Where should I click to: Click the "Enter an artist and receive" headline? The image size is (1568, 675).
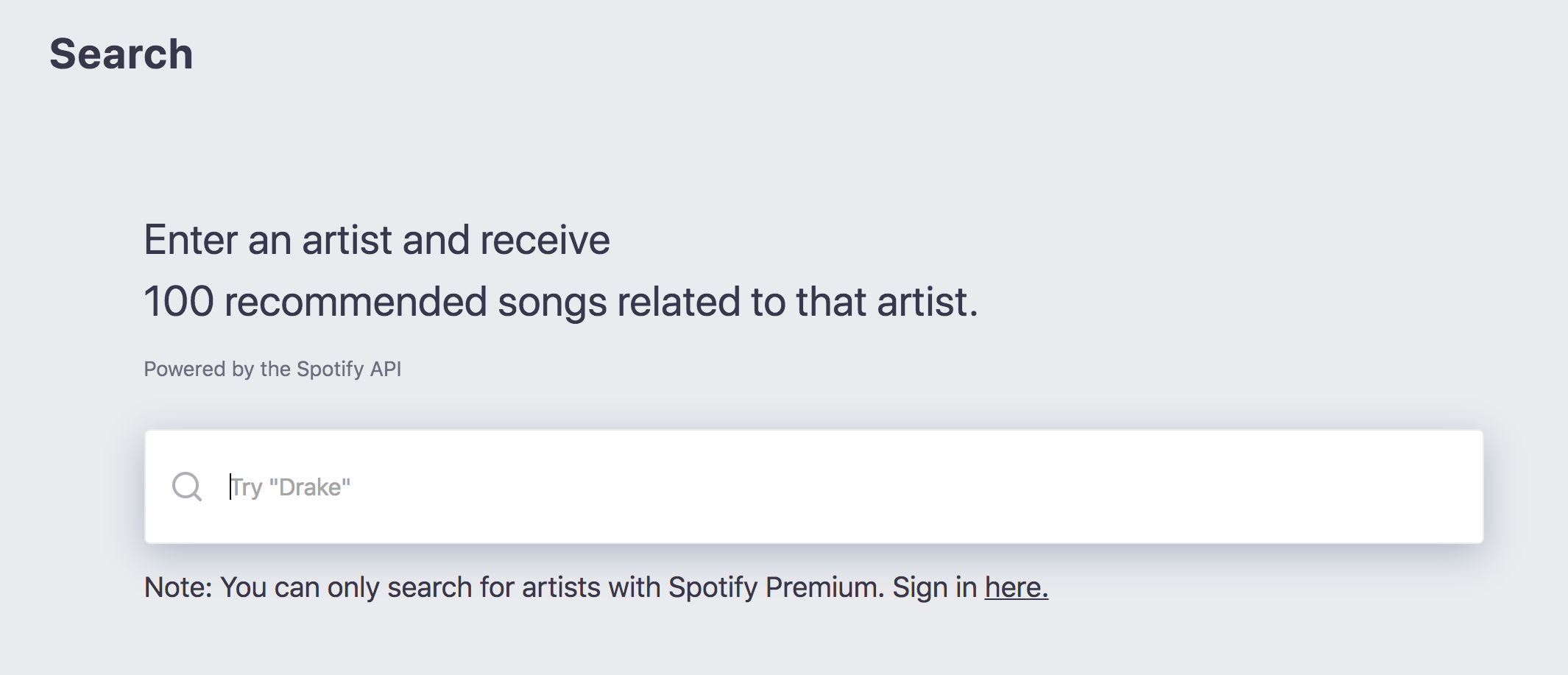tap(377, 240)
